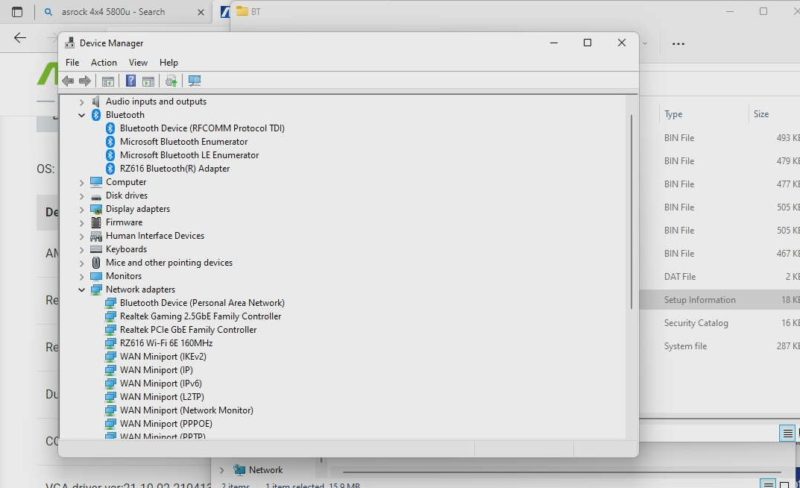Click the Computer category monitor icon
The height and width of the screenshot is (488, 800).
[96, 182]
